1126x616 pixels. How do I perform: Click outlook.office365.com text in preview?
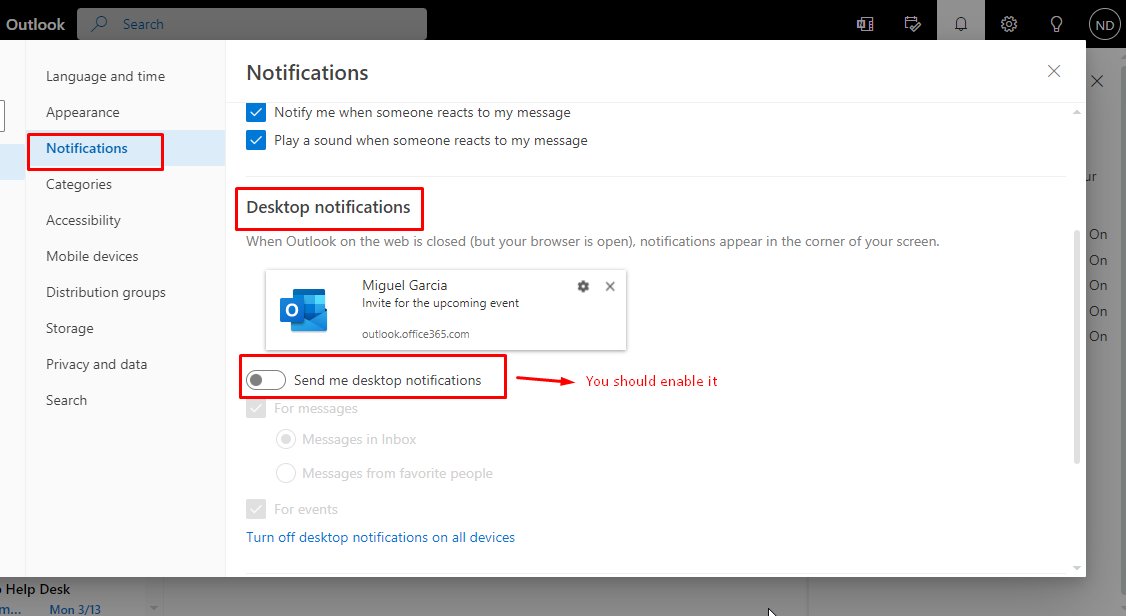[415, 334]
